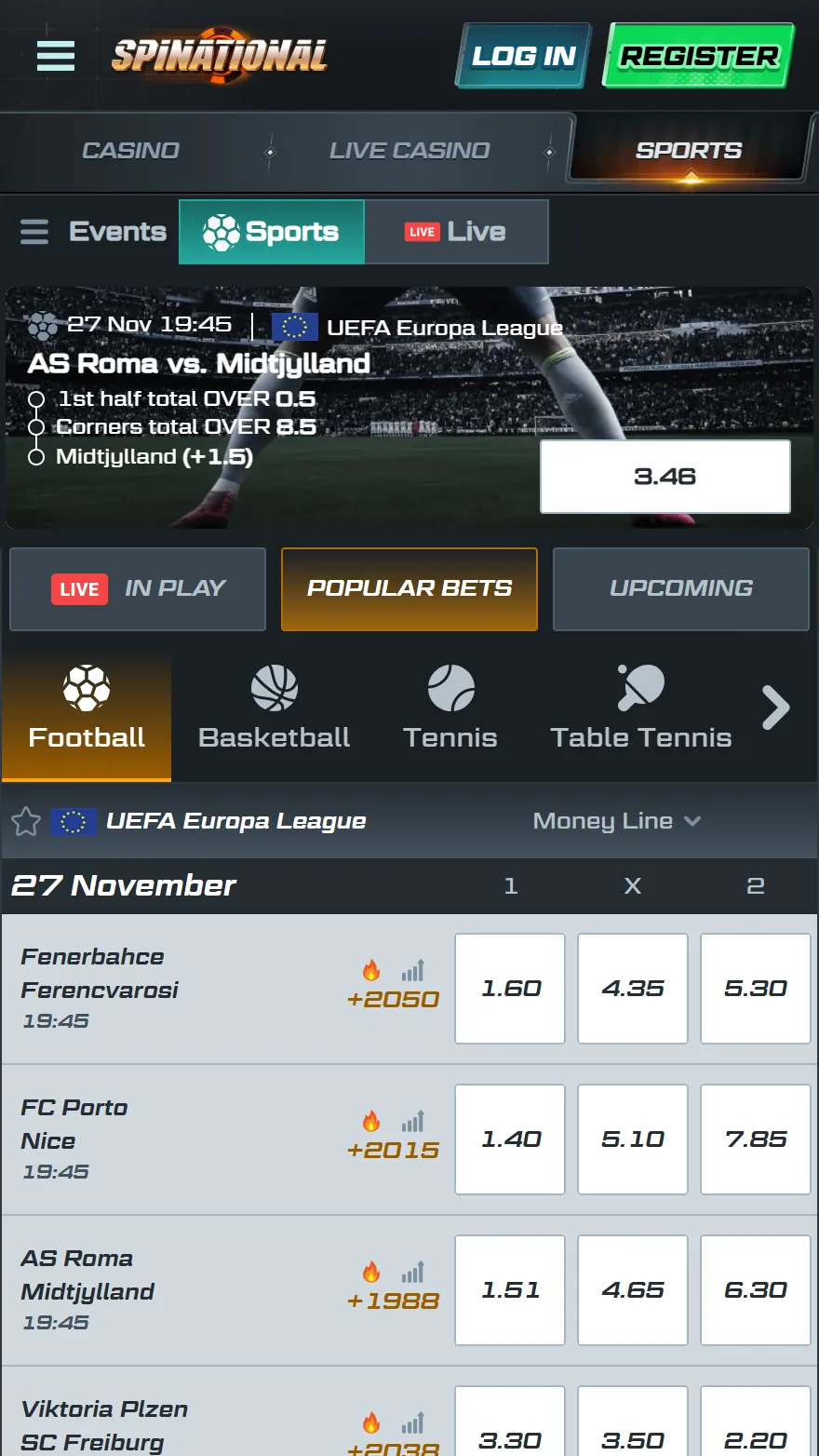Select the Tennis sport icon
The image size is (819, 1456).
click(x=450, y=689)
